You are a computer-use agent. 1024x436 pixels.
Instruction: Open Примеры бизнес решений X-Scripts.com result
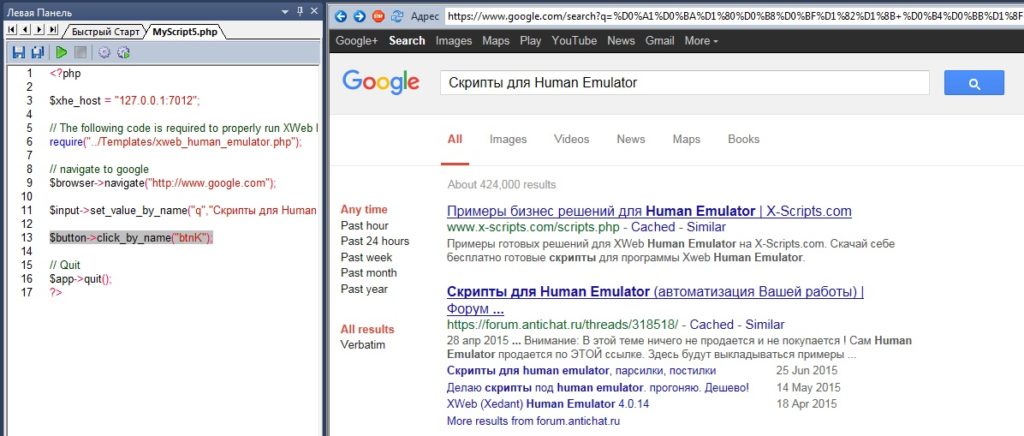[x=649, y=211]
